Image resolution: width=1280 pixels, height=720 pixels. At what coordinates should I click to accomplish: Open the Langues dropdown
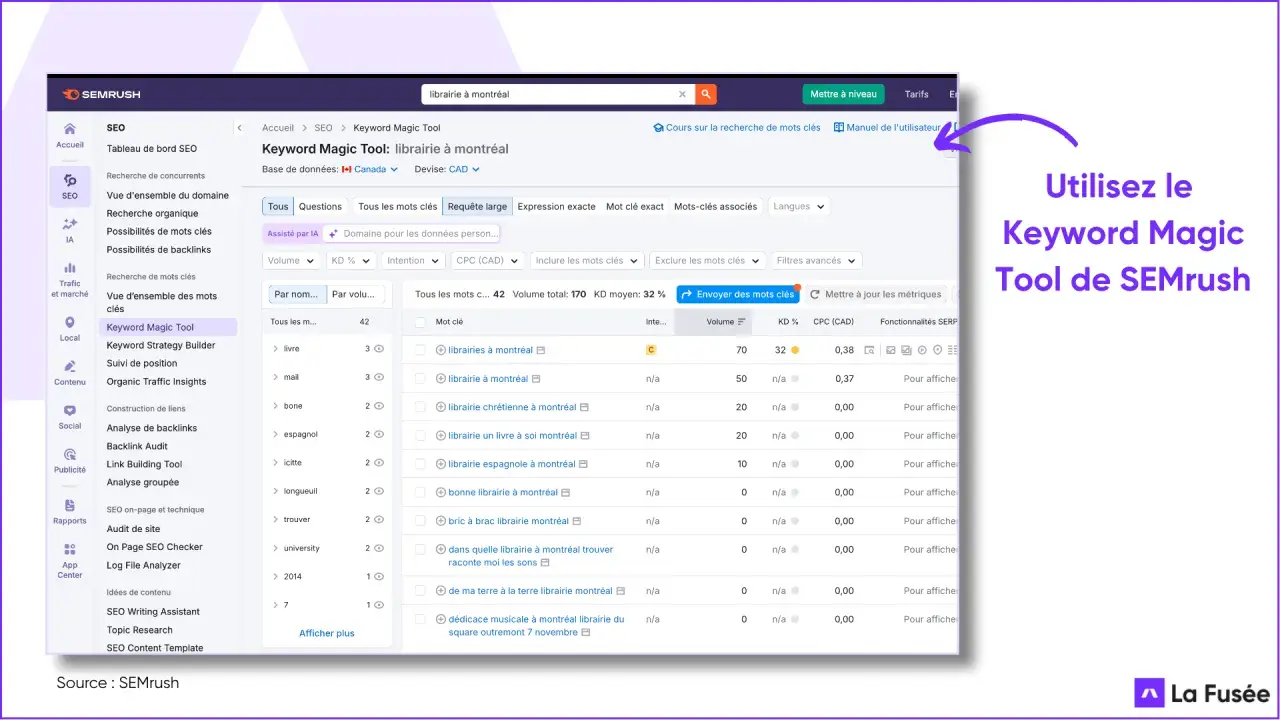click(799, 206)
